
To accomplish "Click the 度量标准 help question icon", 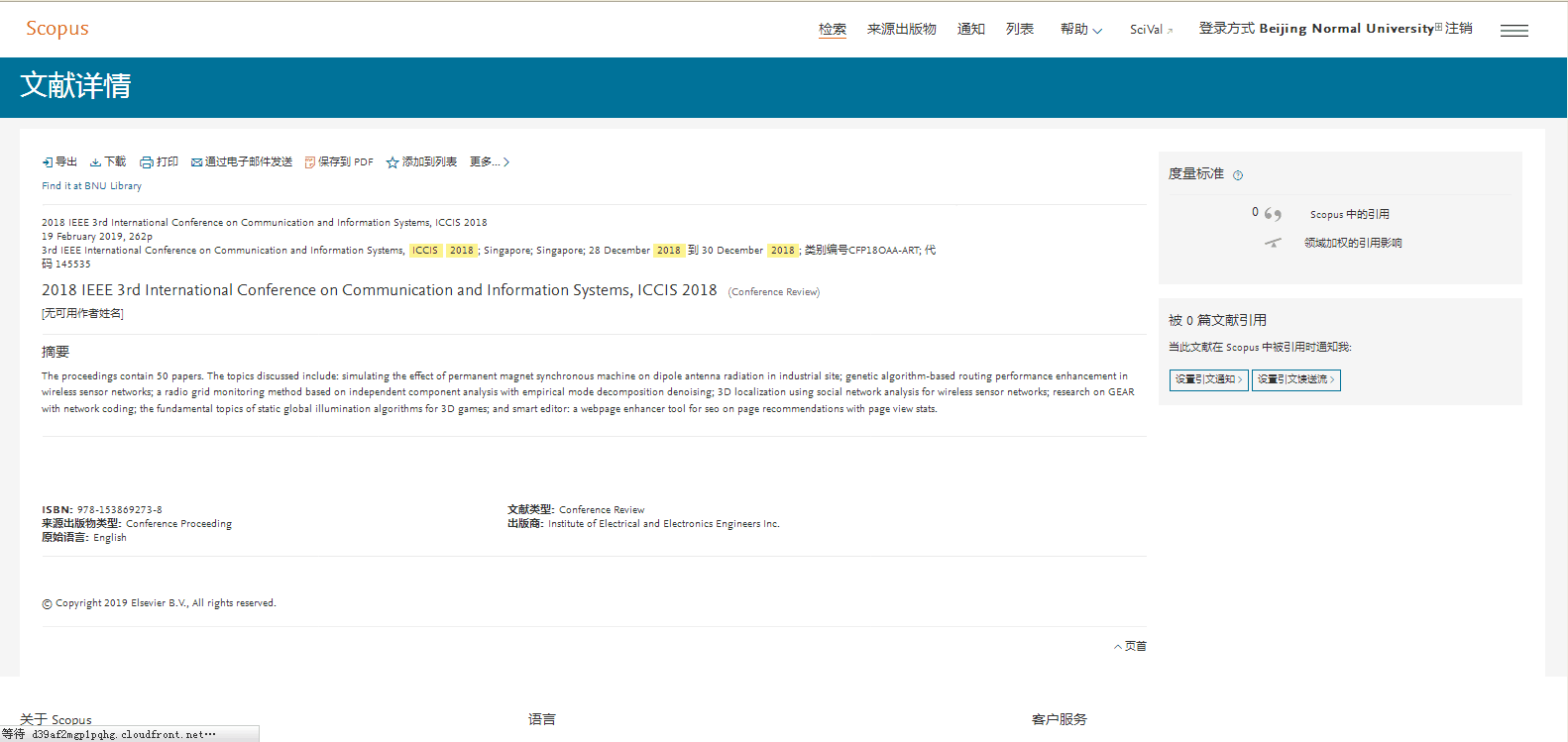I will pyautogui.click(x=1238, y=175).
